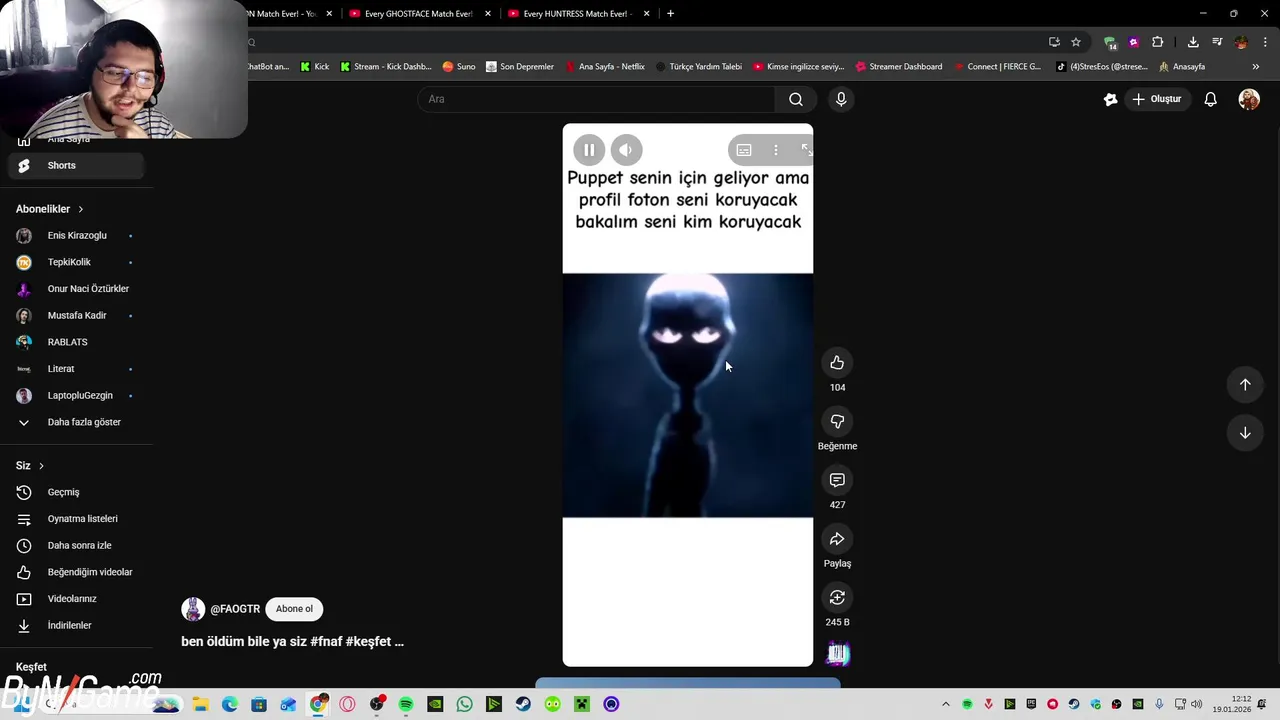Open the Chrome extensions puzzle icon

pos(1158,42)
